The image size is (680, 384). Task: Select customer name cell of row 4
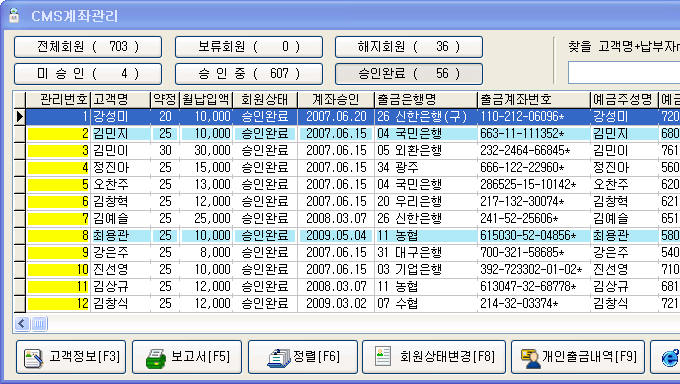pos(120,167)
